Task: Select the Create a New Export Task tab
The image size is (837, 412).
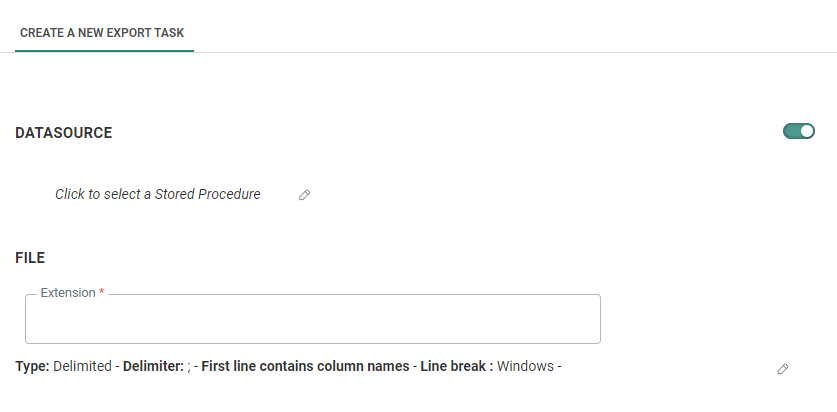Action: (x=104, y=33)
